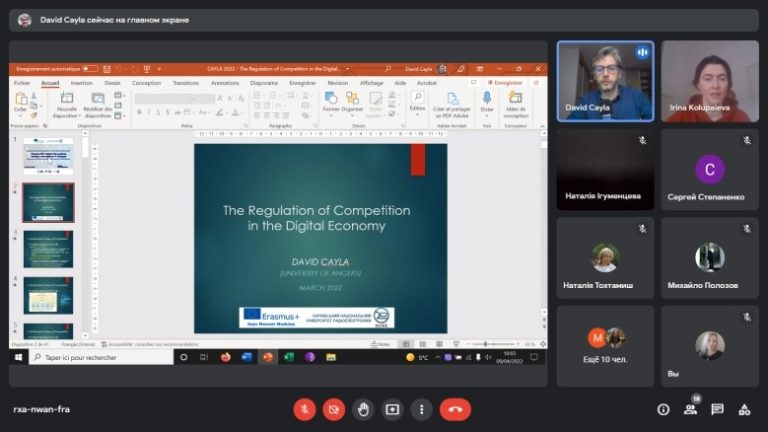The width and height of the screenshot is (768, 432).
Task: Toggle Normal view in status bar
Action: tap(406, 344)
